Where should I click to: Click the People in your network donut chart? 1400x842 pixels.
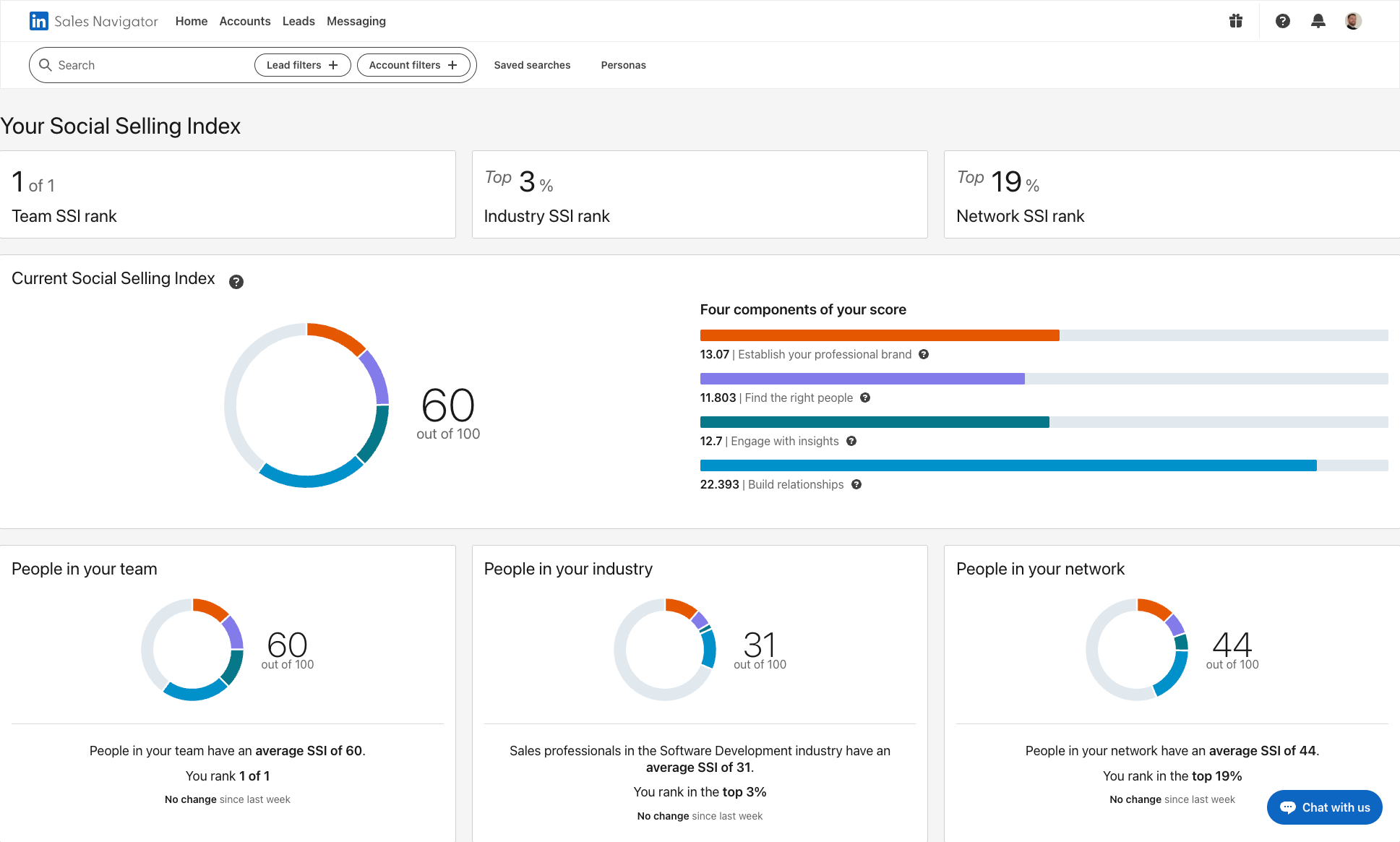pos(1137,649)
